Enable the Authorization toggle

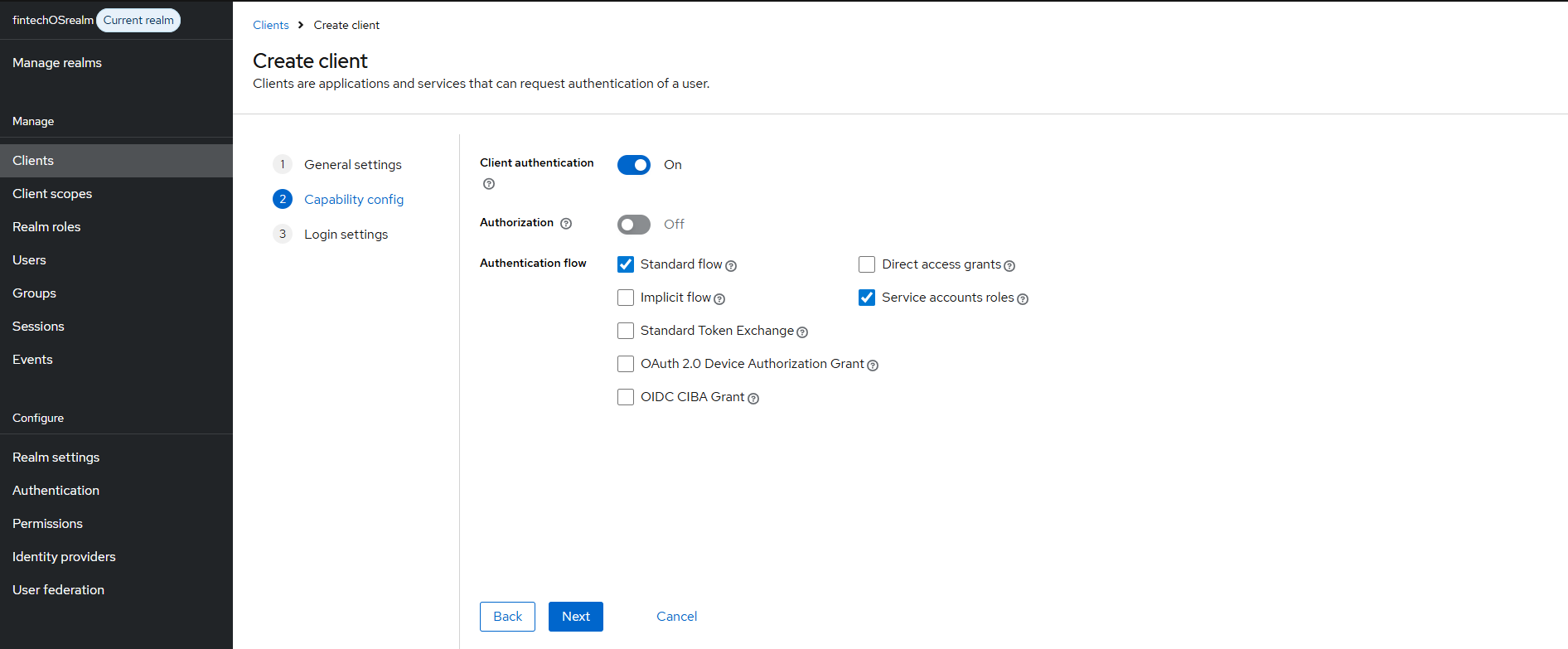tap(634, 225)
